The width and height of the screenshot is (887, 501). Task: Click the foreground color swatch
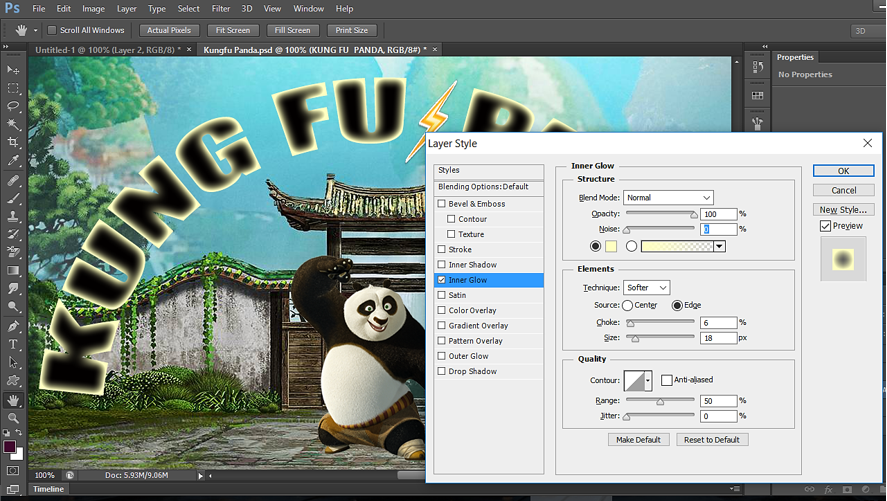(x=10, y=447)
